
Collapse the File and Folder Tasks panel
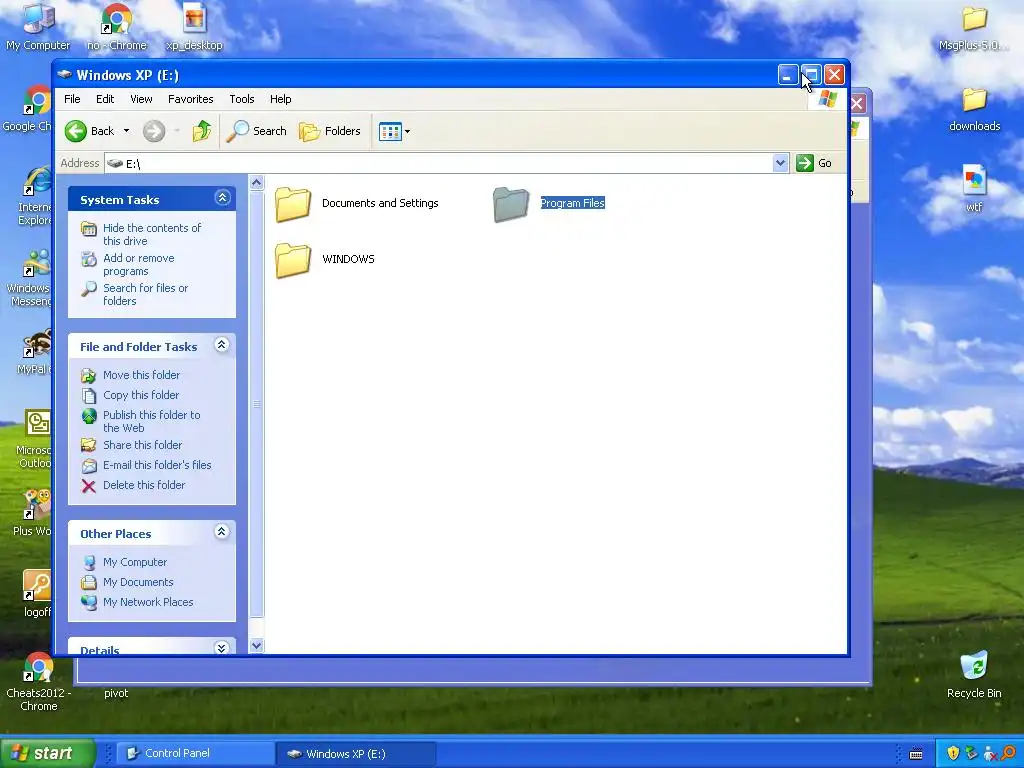coord(221,345)
